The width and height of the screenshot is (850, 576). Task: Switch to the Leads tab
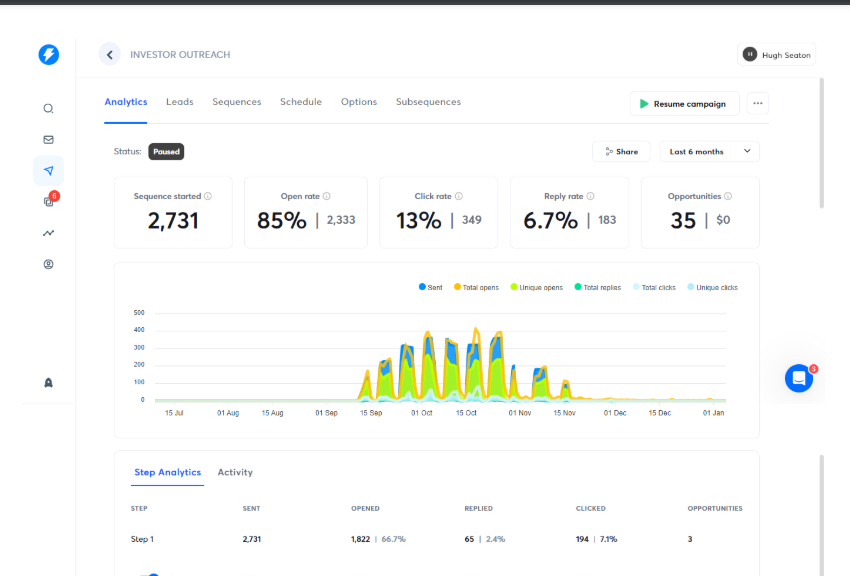(180, 102)
